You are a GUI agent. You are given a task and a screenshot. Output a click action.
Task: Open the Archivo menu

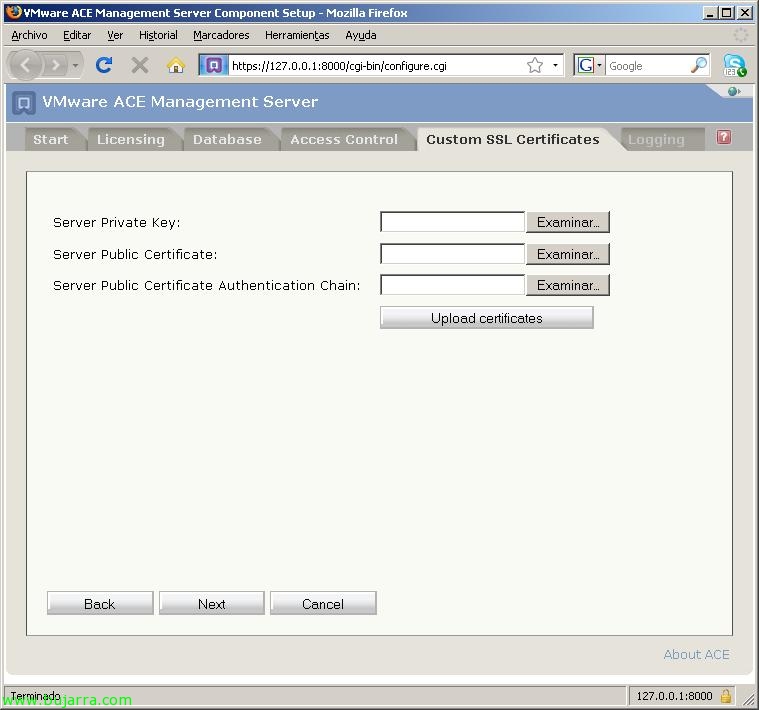(x=29, y=35)
